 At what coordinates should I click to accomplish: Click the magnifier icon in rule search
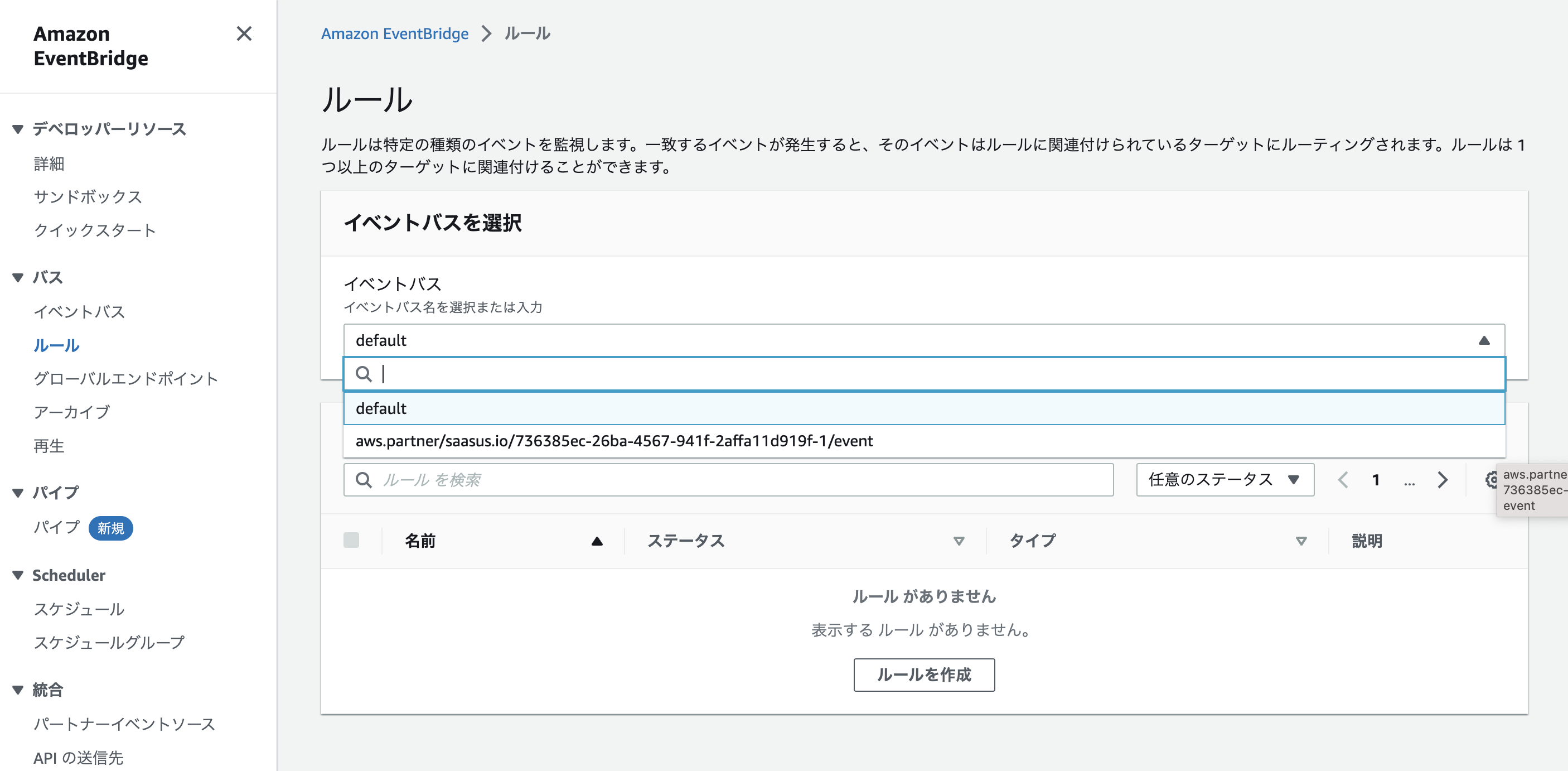364,480
